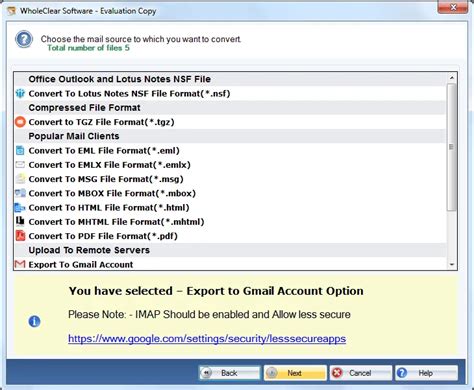Viewport: 474px width, 390px height.
Task: Click the HTML file format icon
Action: [20, 207]
